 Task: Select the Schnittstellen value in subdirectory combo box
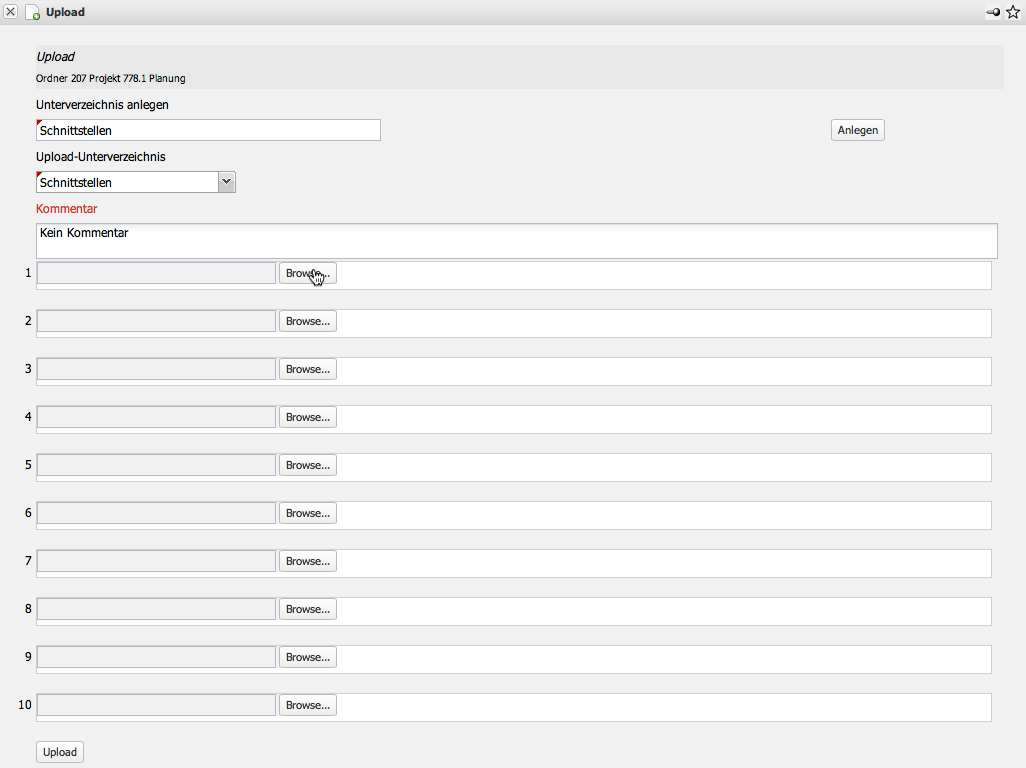point(126,182)
